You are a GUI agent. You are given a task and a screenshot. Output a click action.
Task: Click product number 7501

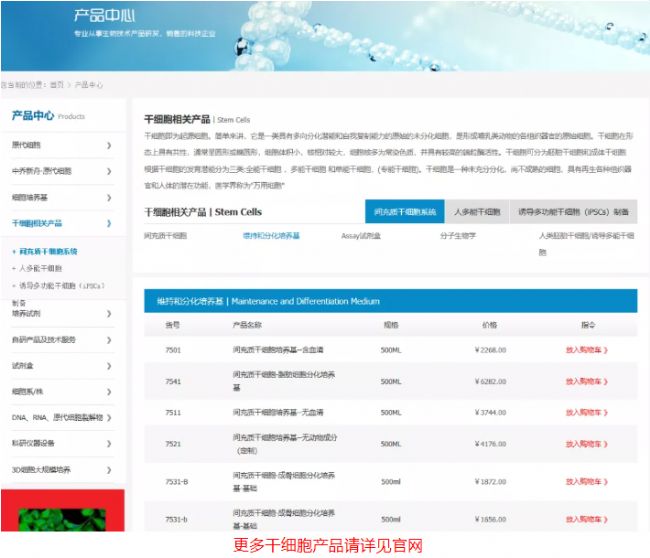coord(173,350)
